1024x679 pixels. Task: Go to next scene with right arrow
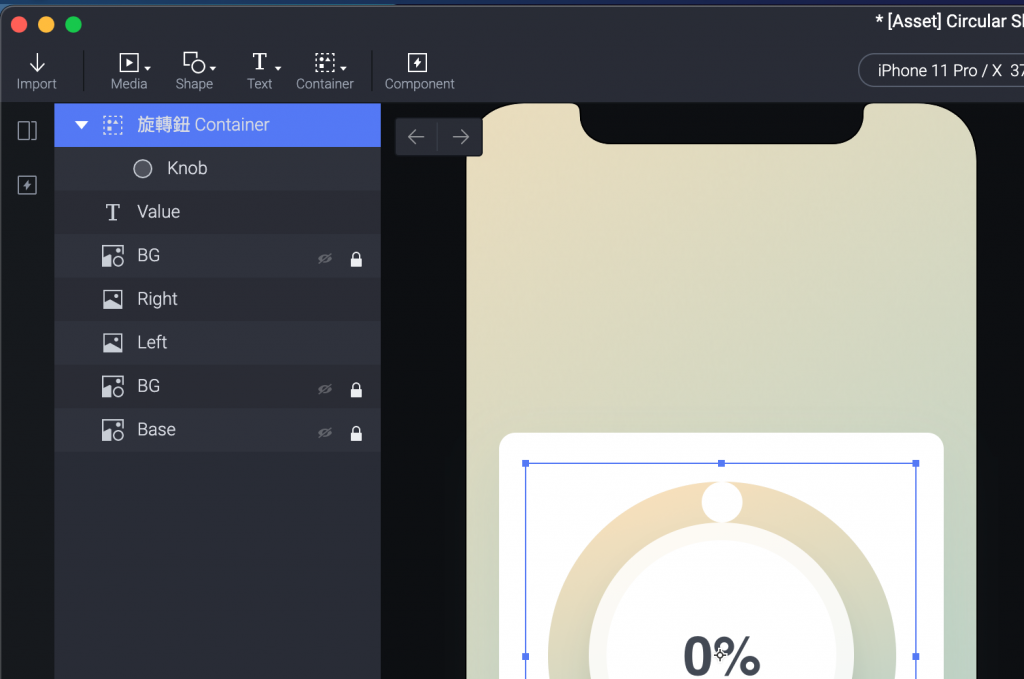pos(460,137)
